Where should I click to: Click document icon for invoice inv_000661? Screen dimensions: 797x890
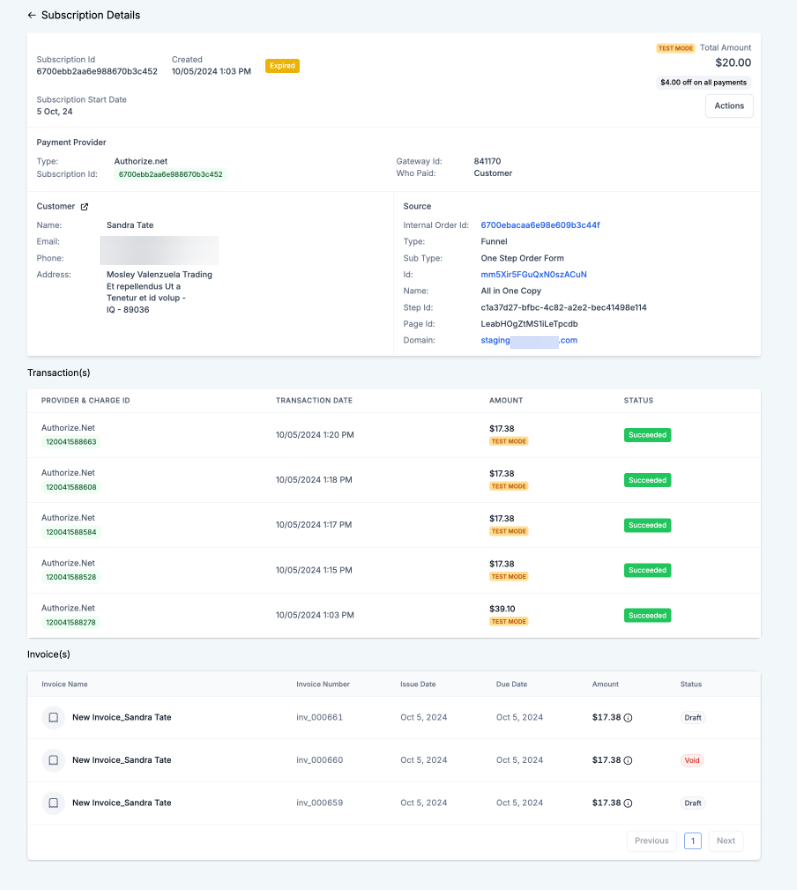coord(53,718)
